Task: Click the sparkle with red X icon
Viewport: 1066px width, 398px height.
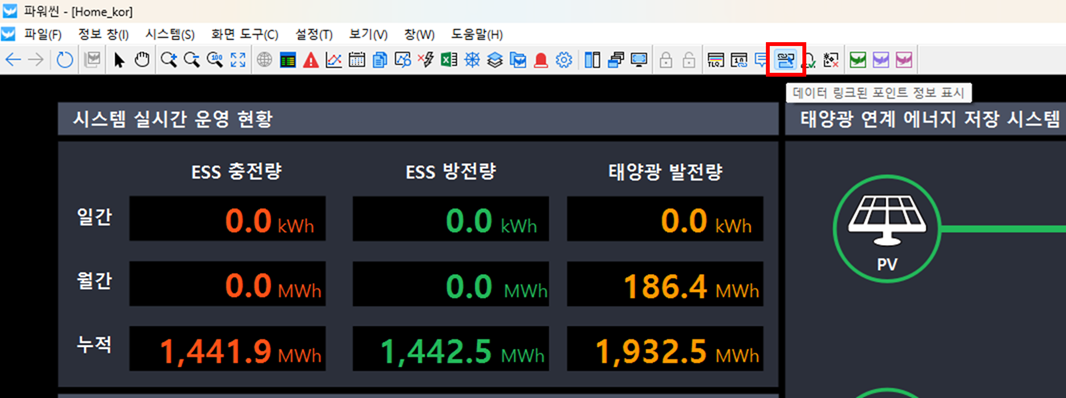Action: (831, 61)
